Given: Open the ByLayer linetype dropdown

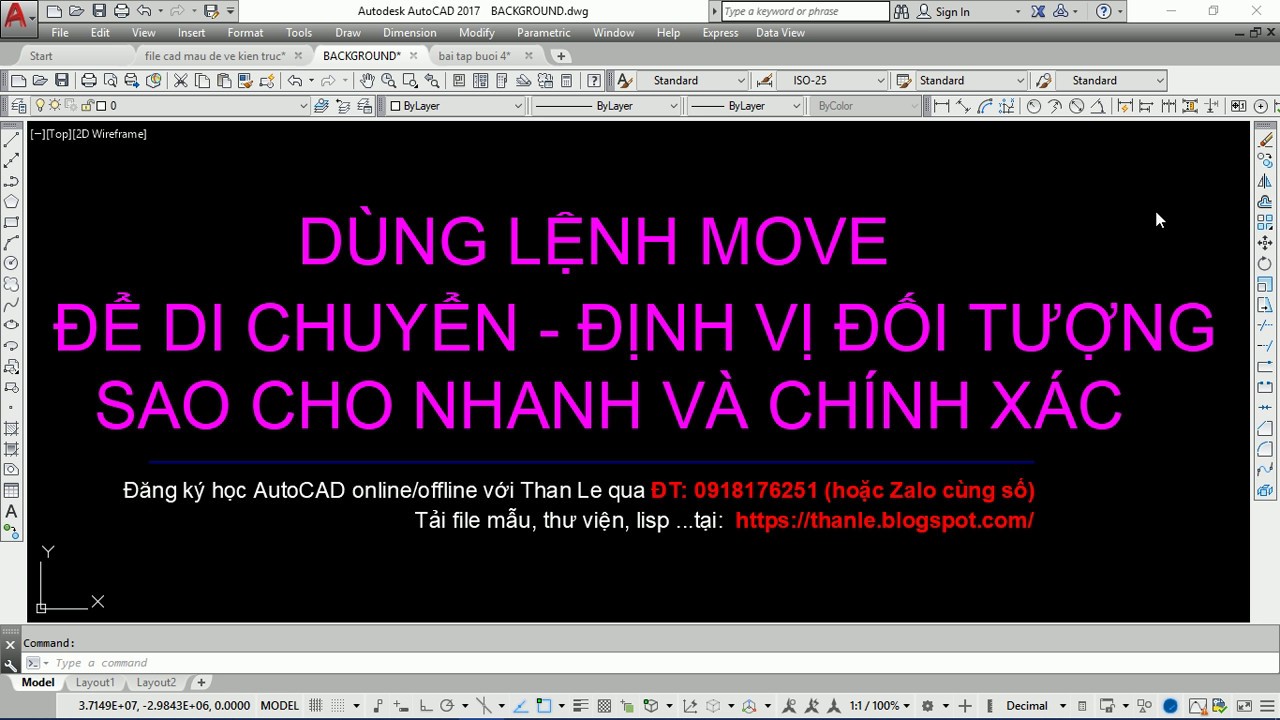Looking at the screenshot, I should (x=675, y=105).
